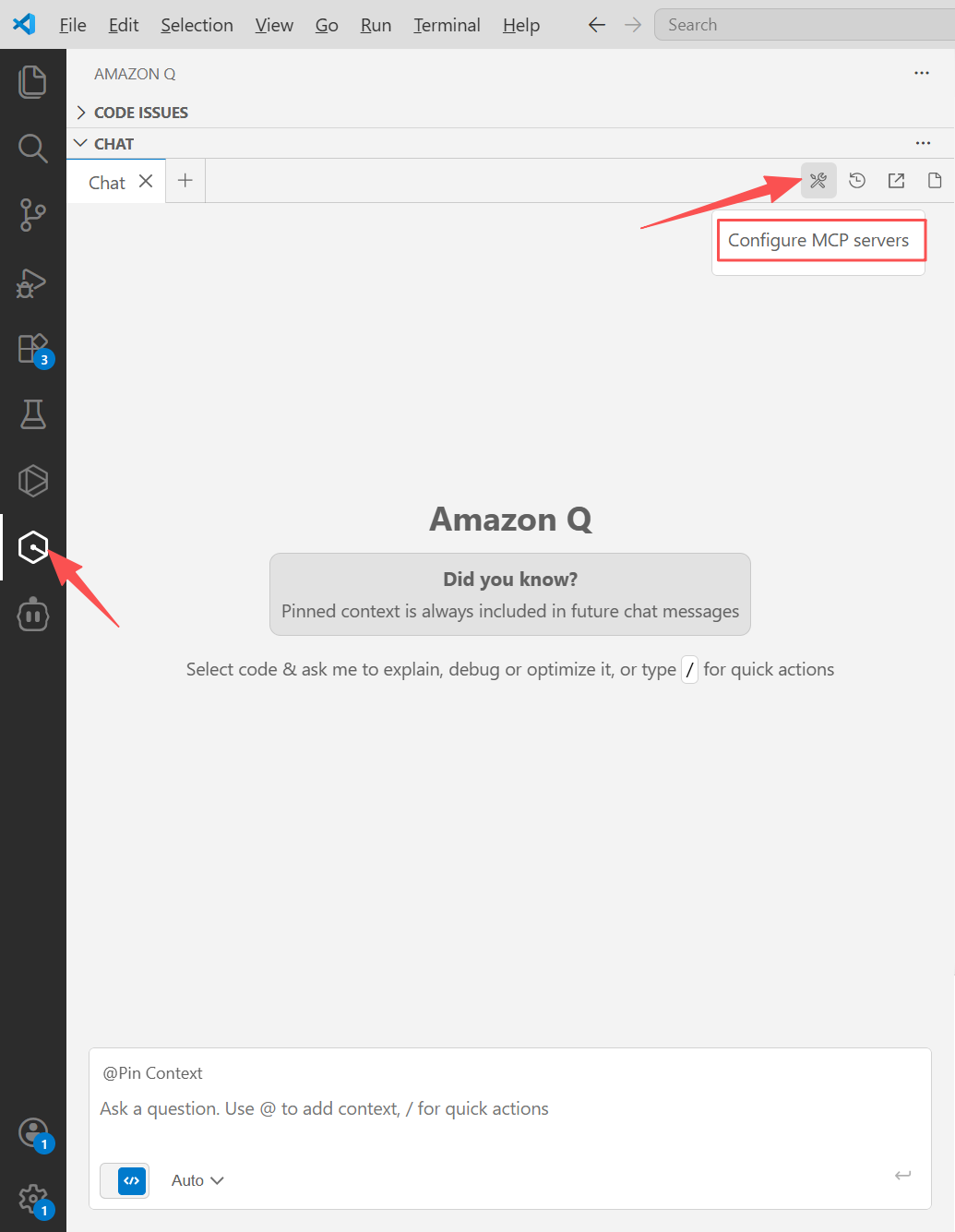Navigate forward with the right arrow

pos(633,25)
